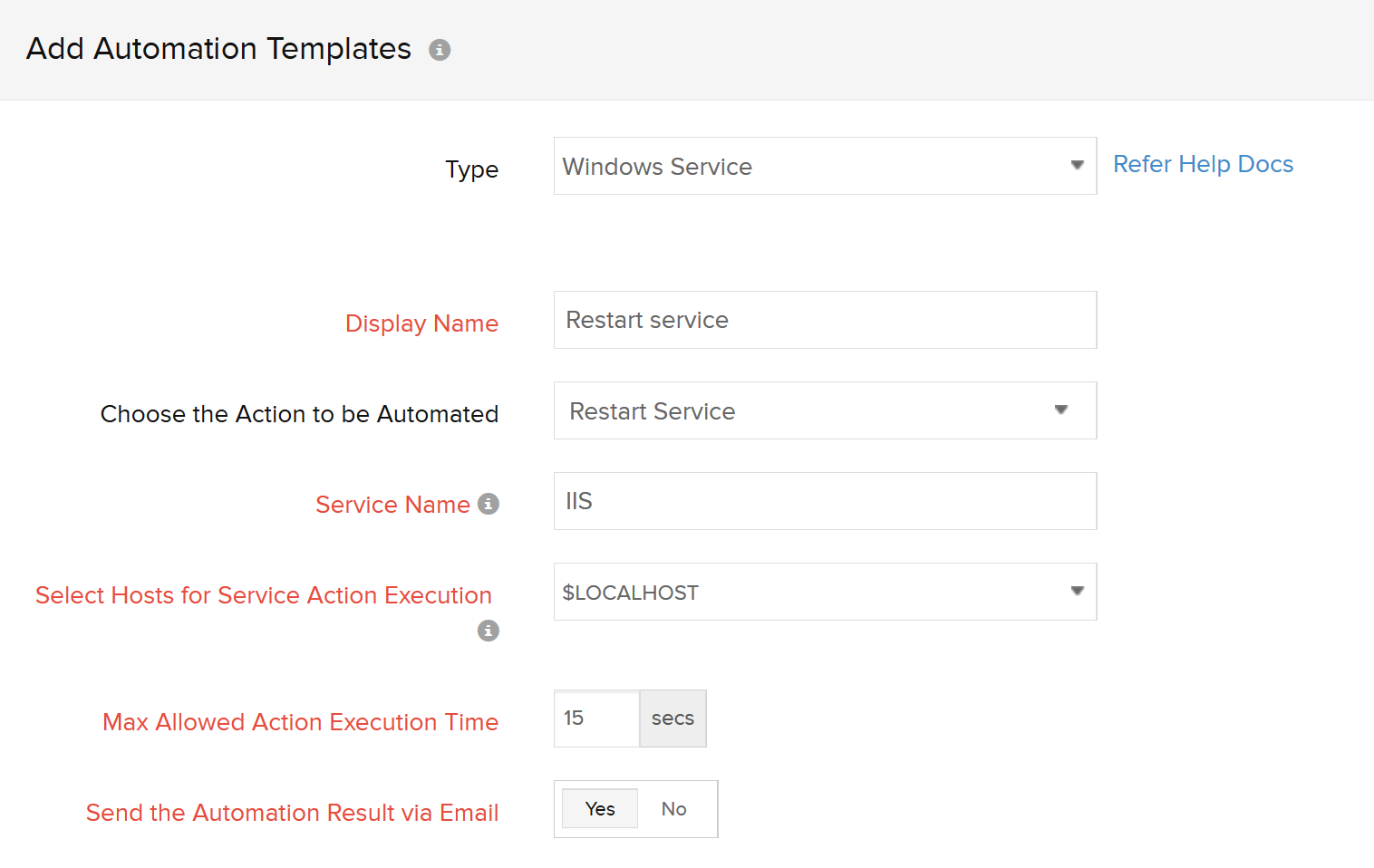Select Yes for sending result via email
1374x868 pixels.
click(600, 809)
